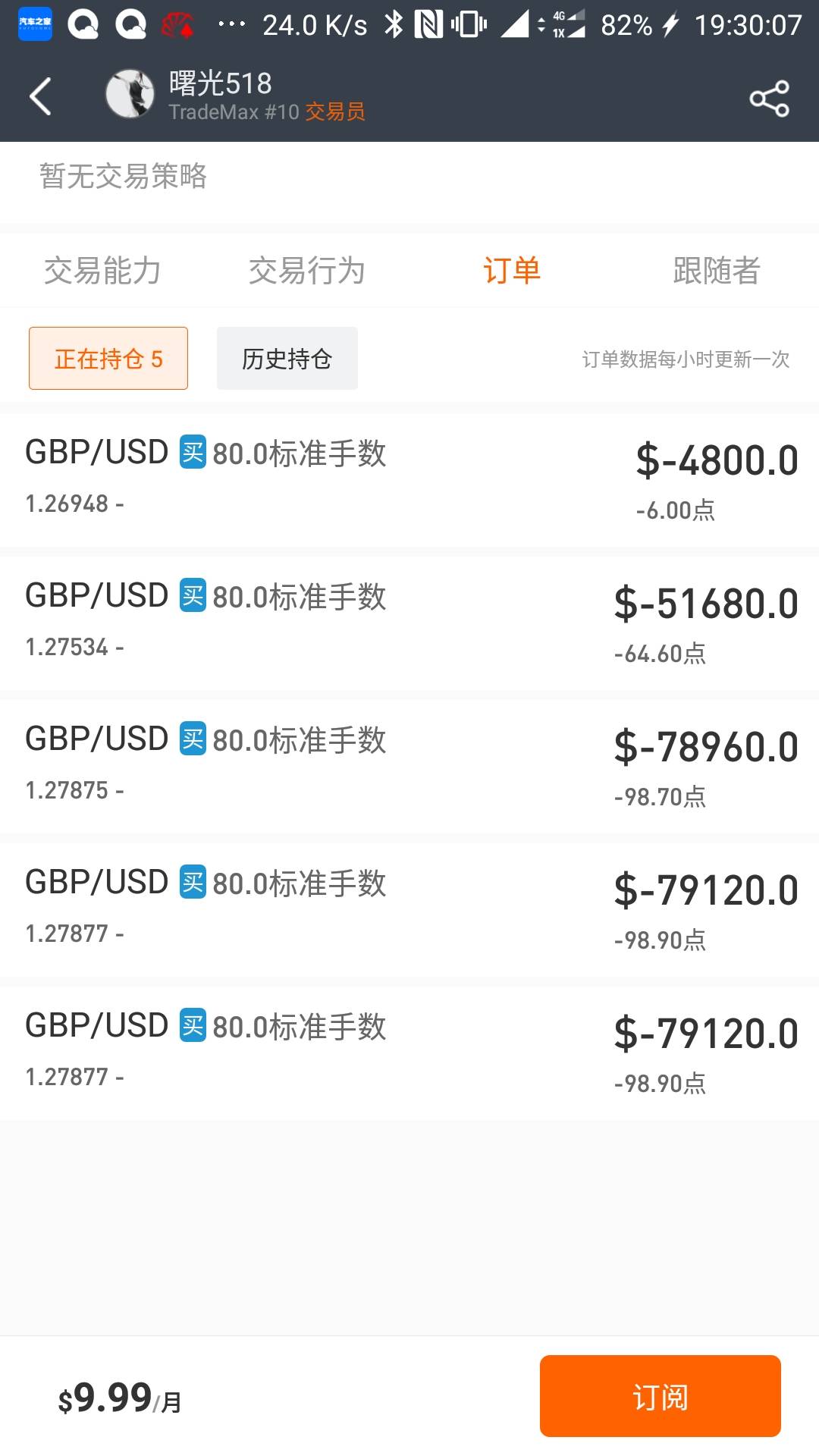Show 历史持仓 order history
Image resolution: width=819 pixels, height=1456 pixels.
pyautogui.click(x=287, y=359)
